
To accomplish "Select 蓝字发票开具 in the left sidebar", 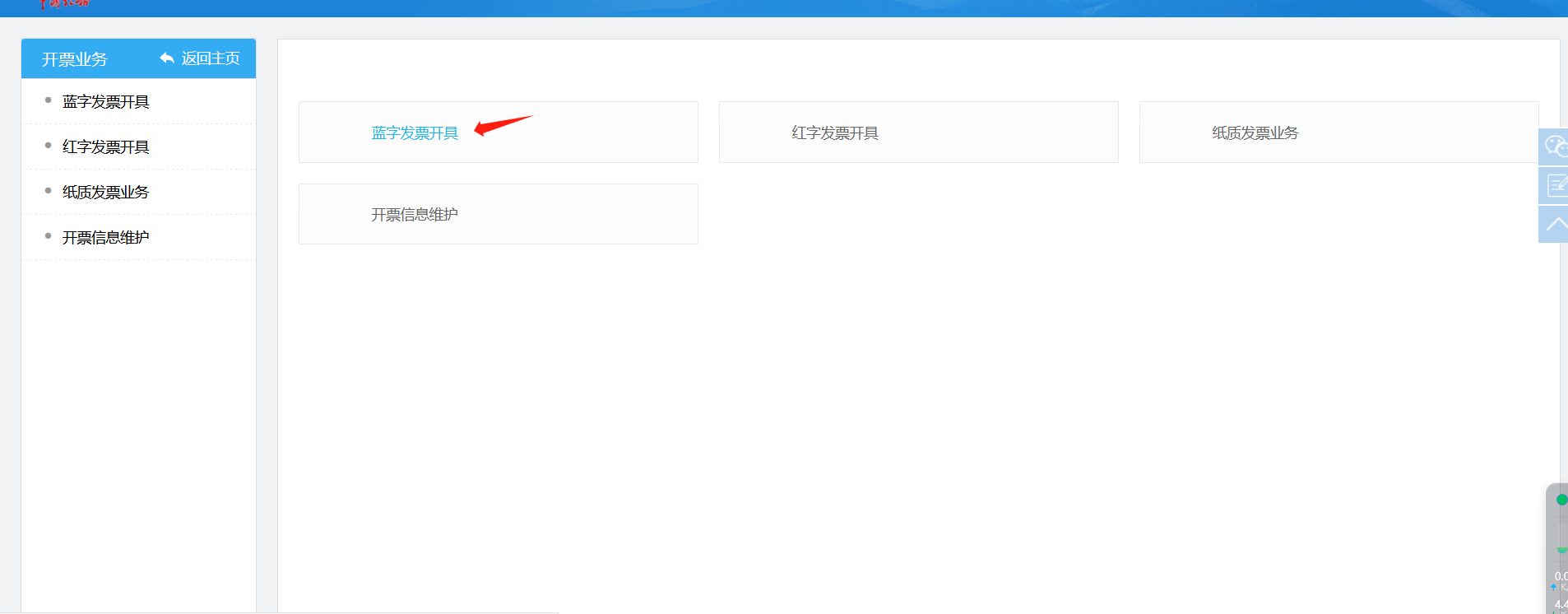I will pyautogui.click(x=105, y=102).
